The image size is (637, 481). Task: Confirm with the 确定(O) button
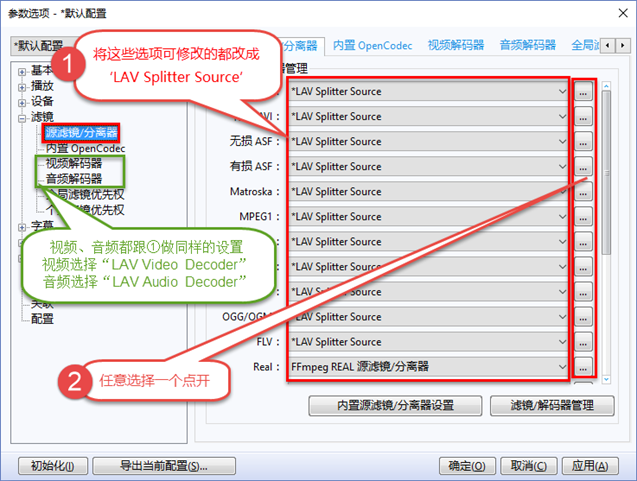click(467, 466)
